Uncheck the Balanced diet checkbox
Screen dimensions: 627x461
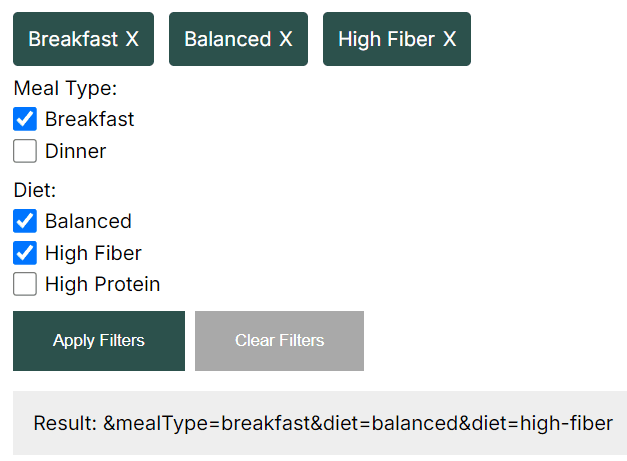[25, 221]
